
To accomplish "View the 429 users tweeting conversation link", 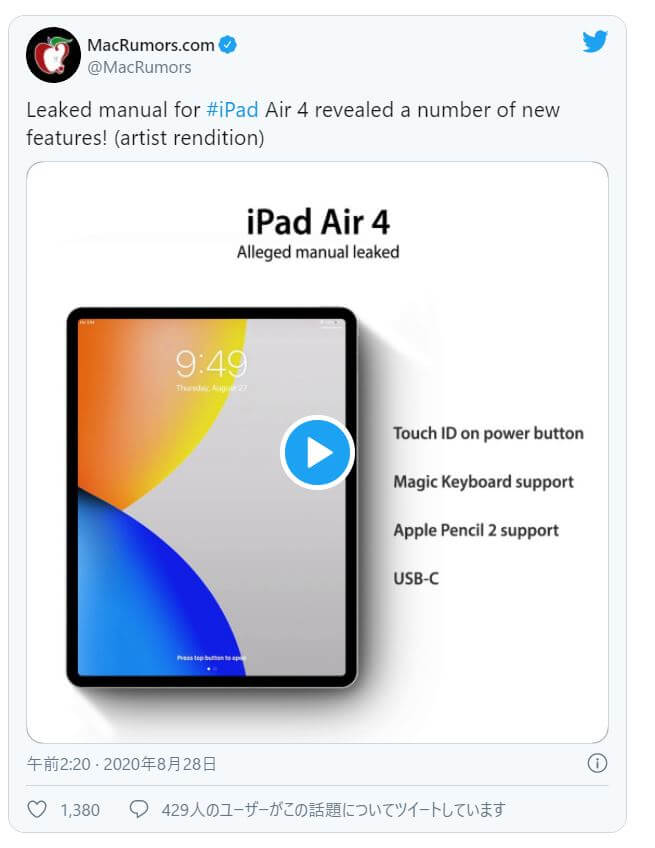I will (333, 810).
